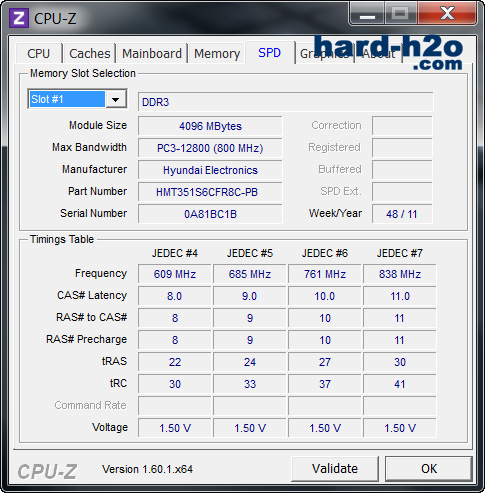Image resolution: width=485 pixels, height=493 pixels.
Task: Go to the Mainboard tab
Action: coord(152,53)
